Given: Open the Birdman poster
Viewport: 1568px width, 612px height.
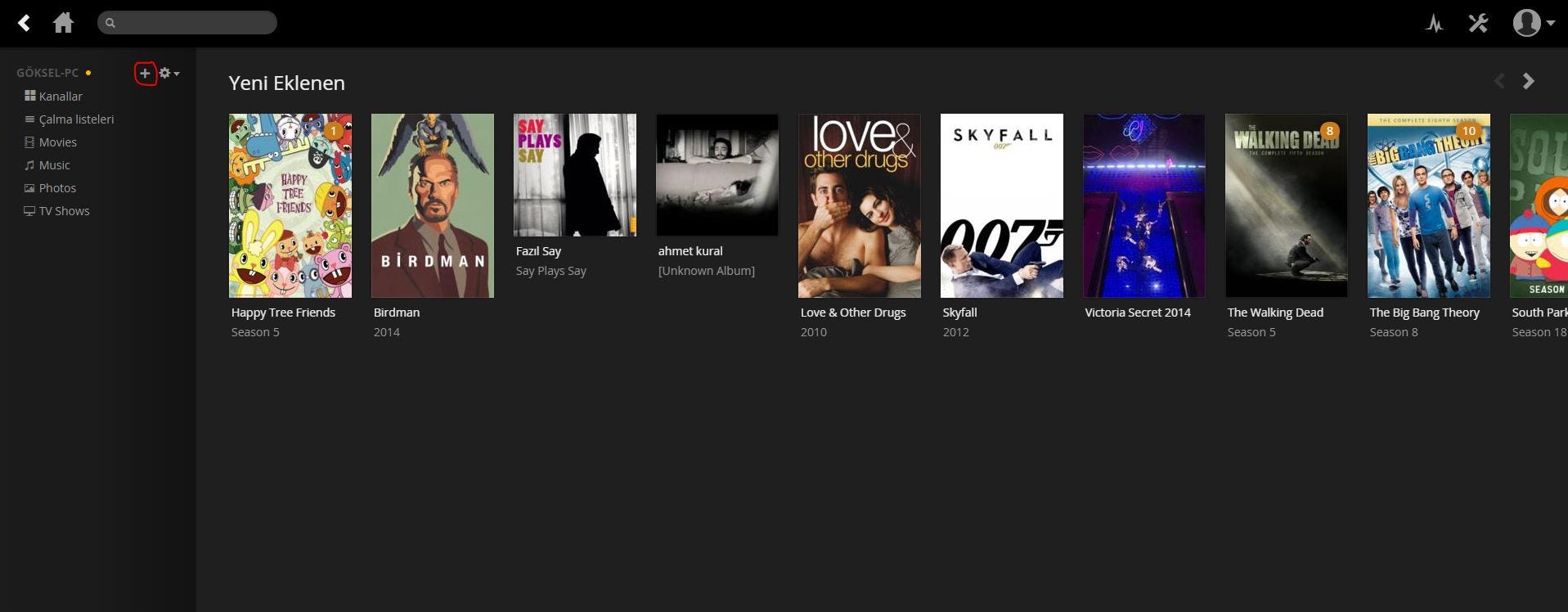Looking at the screenshot, I should coord(433,205).
